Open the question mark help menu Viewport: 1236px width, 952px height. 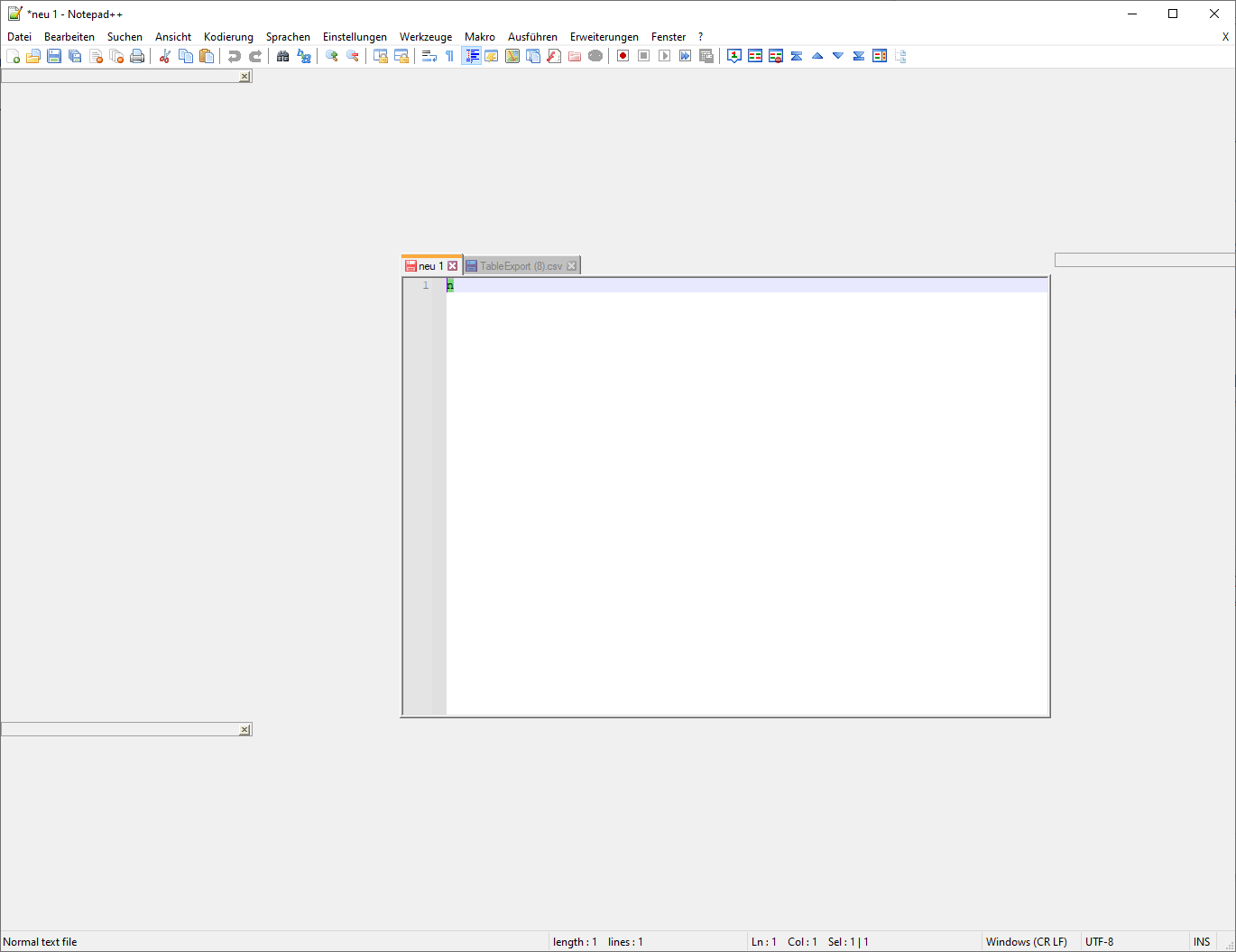click(700, 37)
